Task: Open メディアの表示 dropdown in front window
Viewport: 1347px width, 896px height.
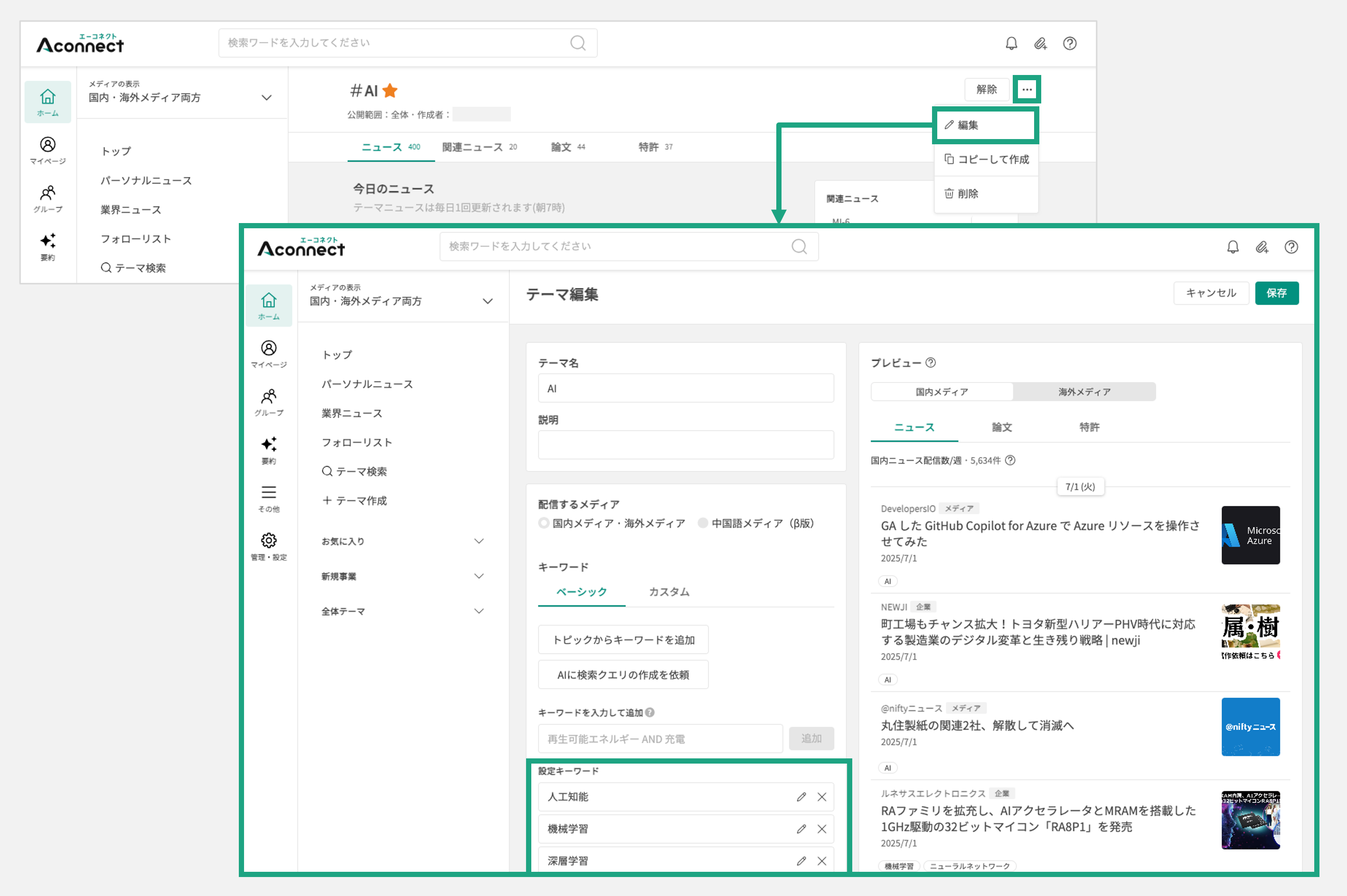Action: click(403, 296)
